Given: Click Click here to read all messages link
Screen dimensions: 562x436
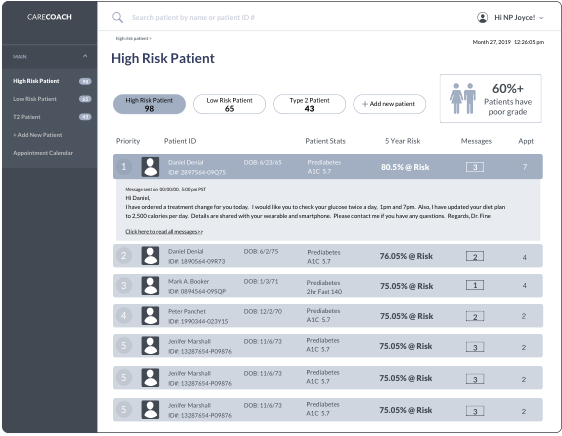Looking at the screenshot, I should point(164,232).
